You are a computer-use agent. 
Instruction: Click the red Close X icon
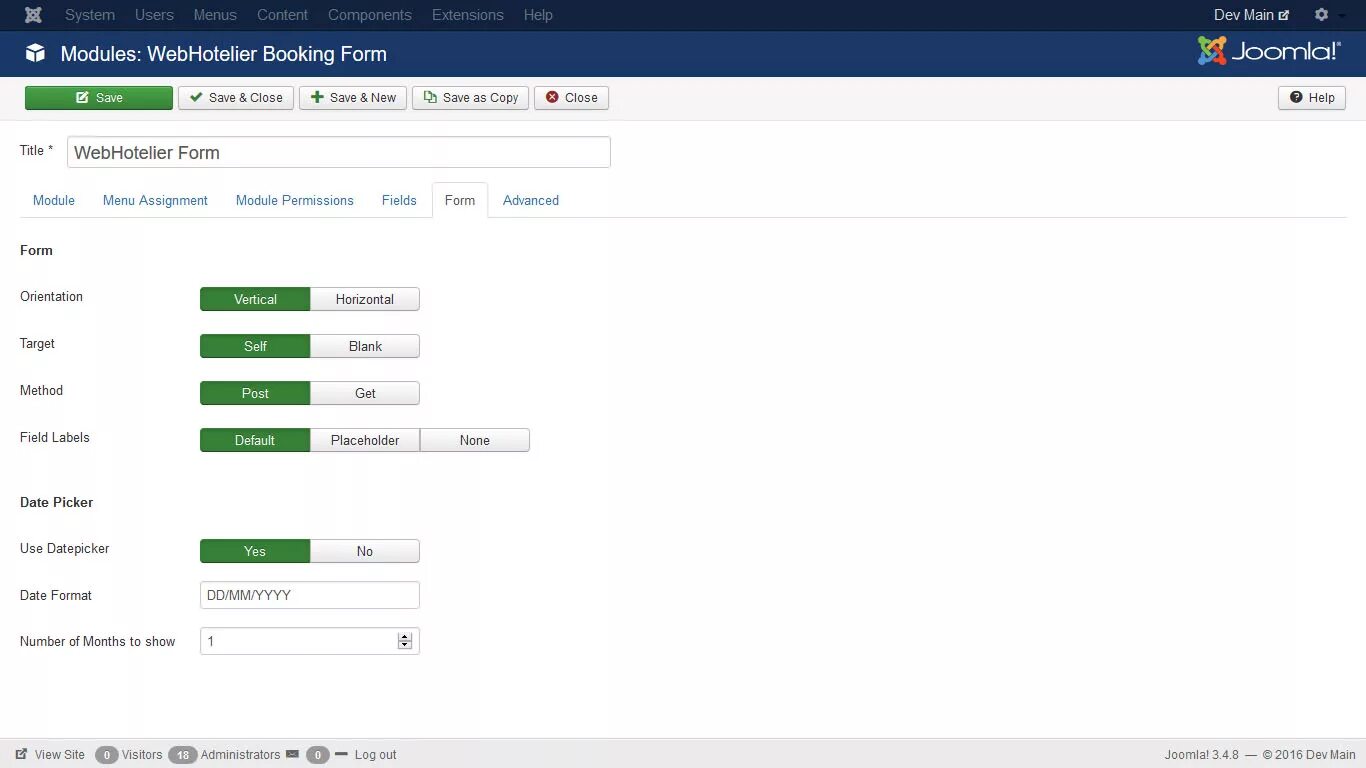(x=552, y=97)
